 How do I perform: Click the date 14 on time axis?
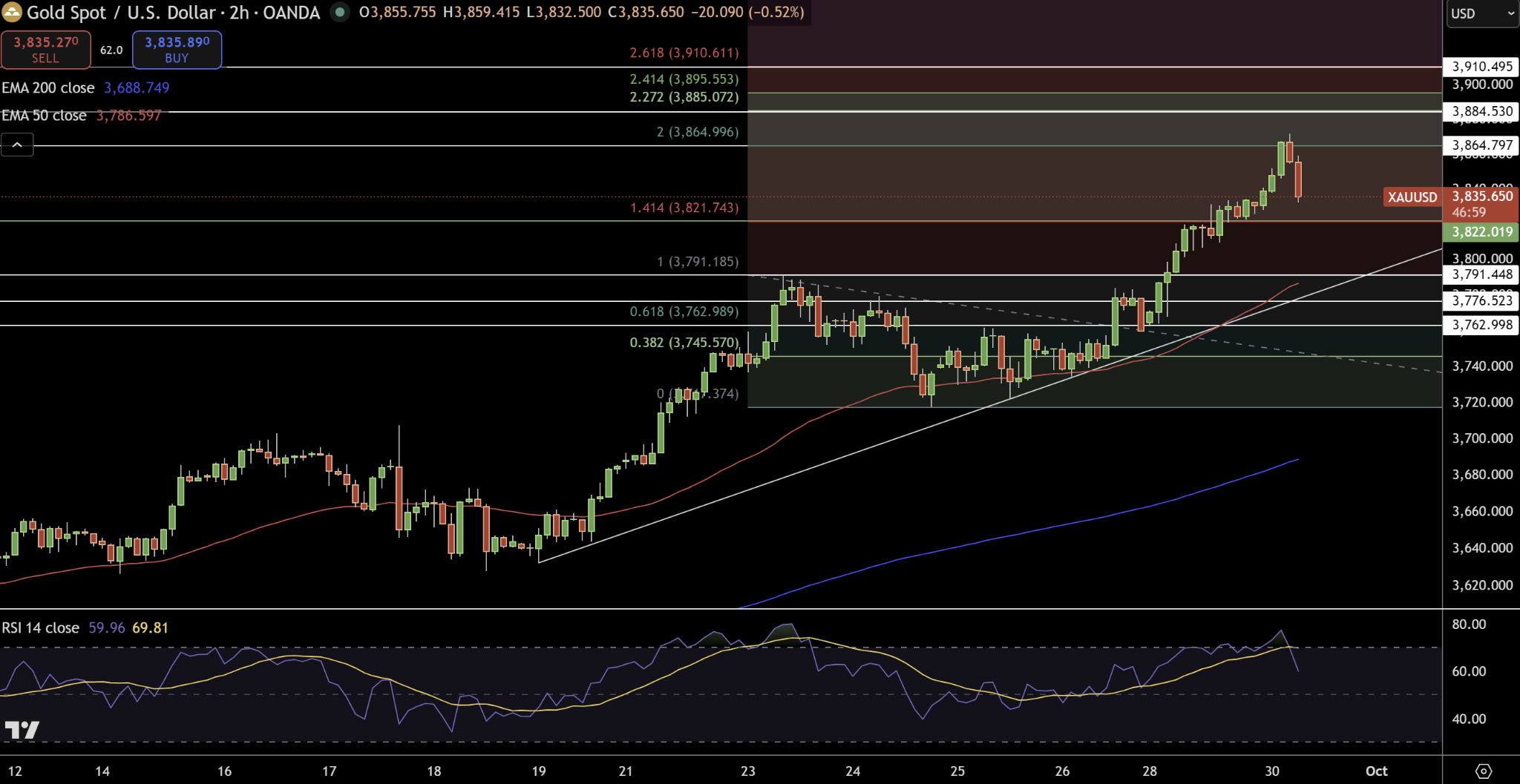(x=102, y=771)
